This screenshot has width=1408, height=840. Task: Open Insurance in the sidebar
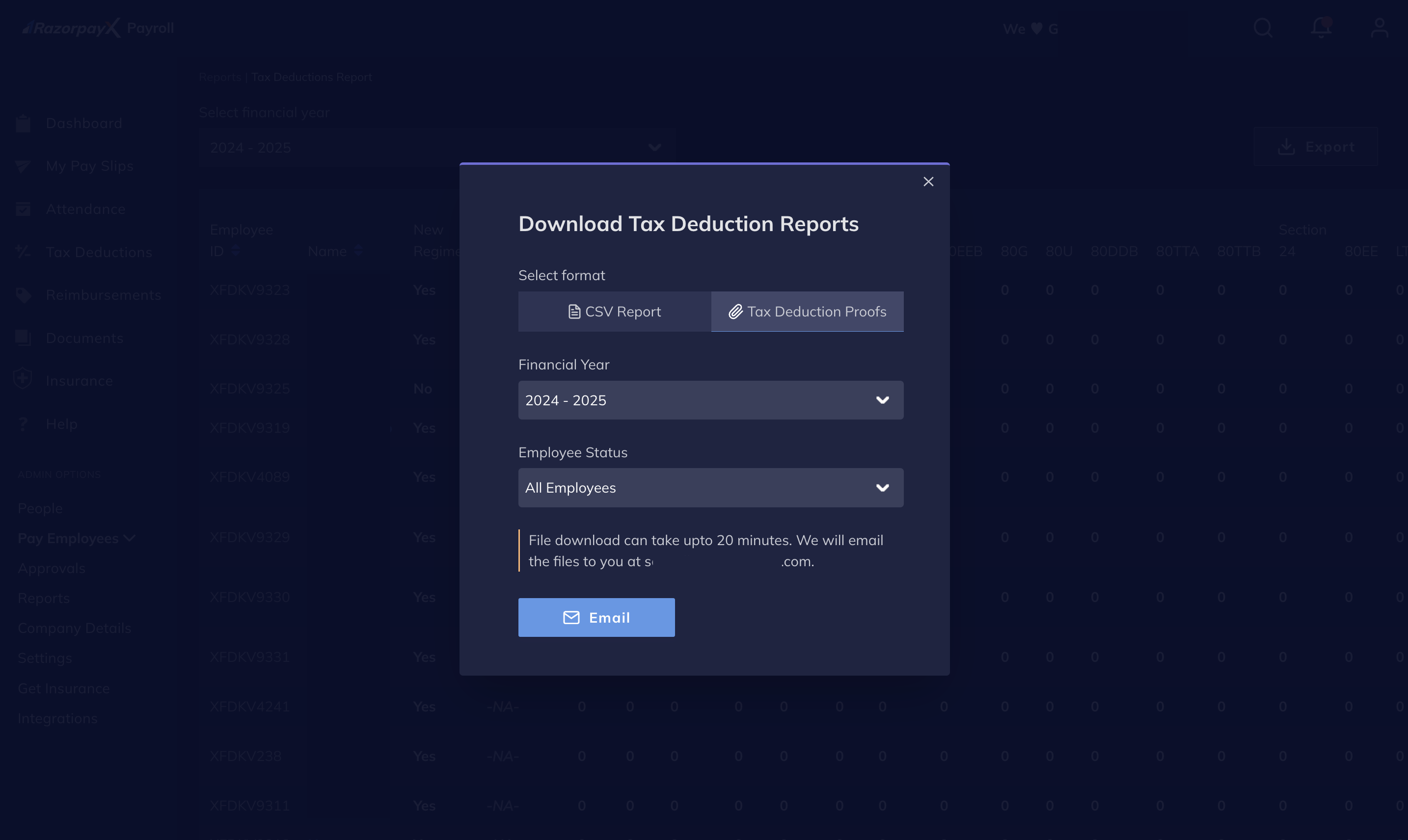point(80,381)
